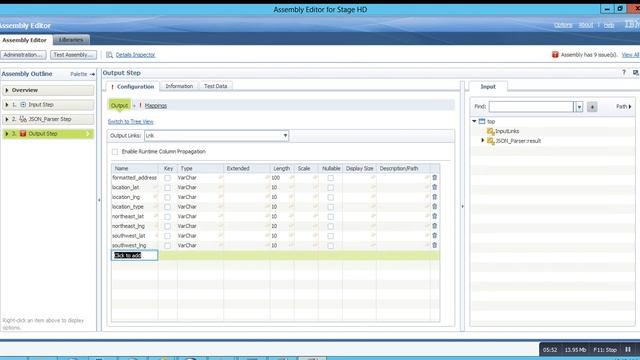The image size is (640, 360).
Task: Click trash icon for location_type row
Action: point(434,207)
